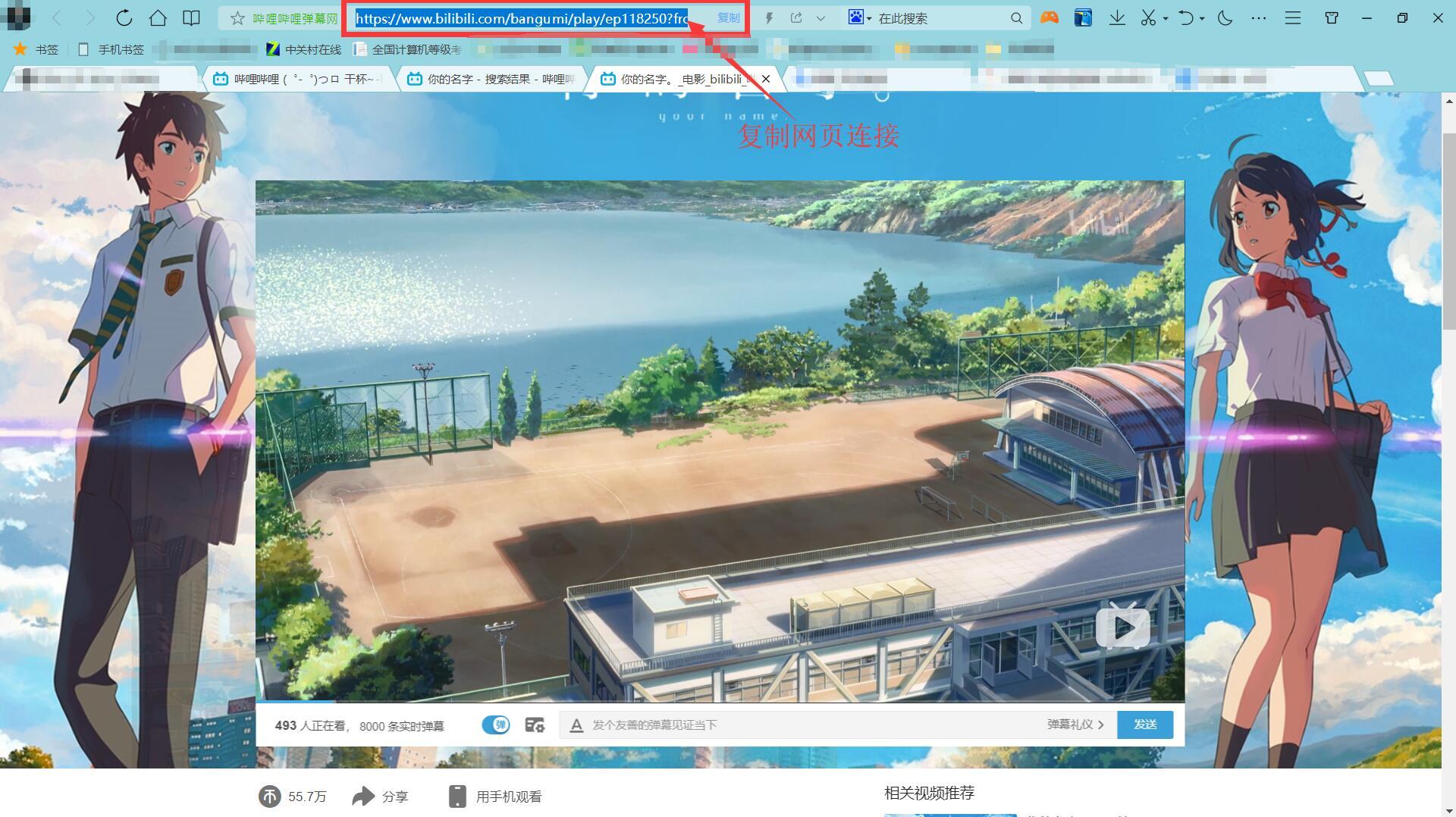
Task: Go forward to next page
Action: click(x=90, y=17)
